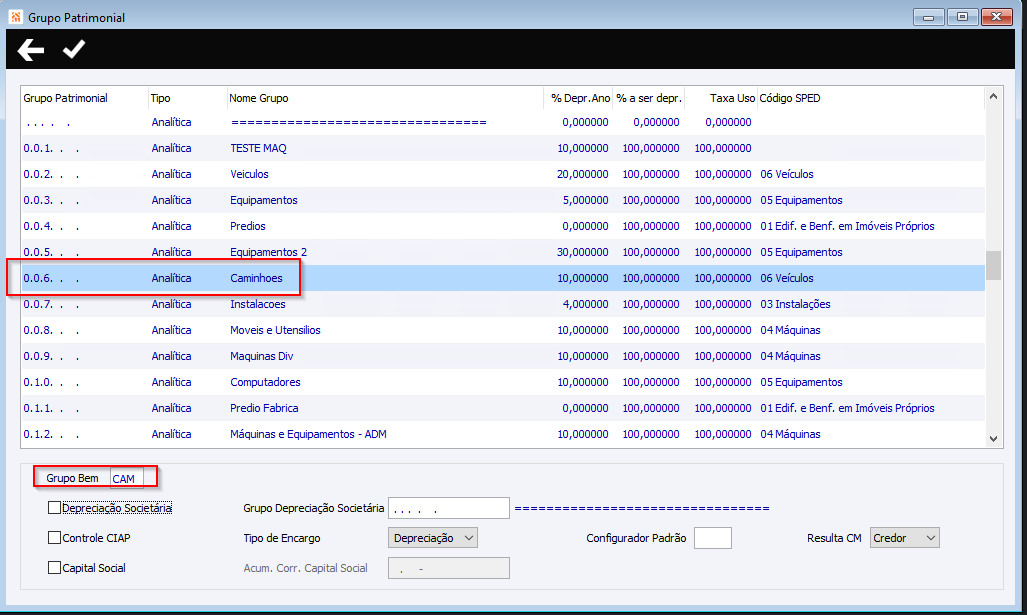
Task: Select the Equipamentos 2 row
Action: (x=503, y=252)
